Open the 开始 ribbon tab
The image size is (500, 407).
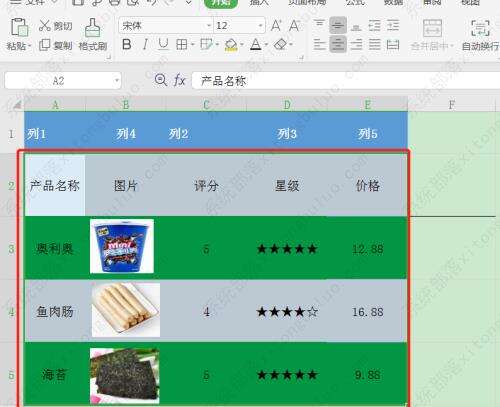pos(221,3)
